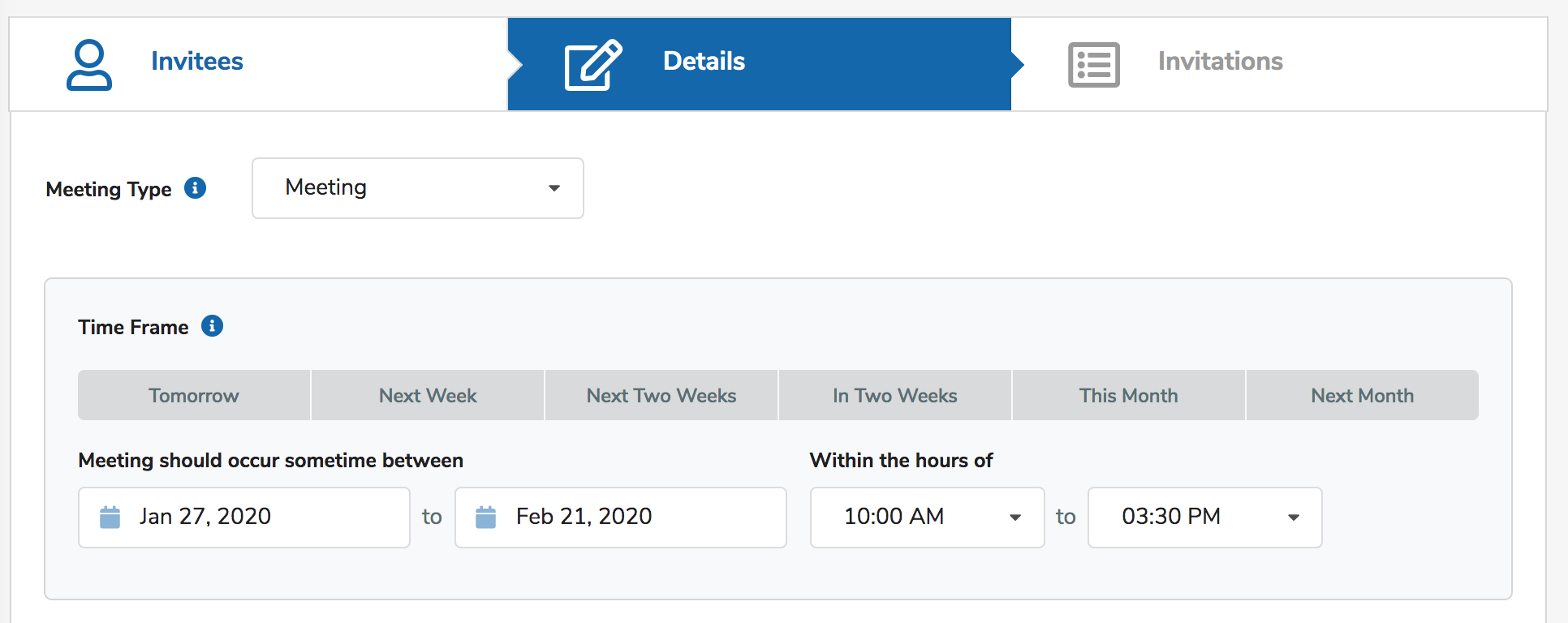The height and width of the screenshot is (623, 1568).
Task: Choose the Next Two Weeks time frame
Action: pos(661,396)
